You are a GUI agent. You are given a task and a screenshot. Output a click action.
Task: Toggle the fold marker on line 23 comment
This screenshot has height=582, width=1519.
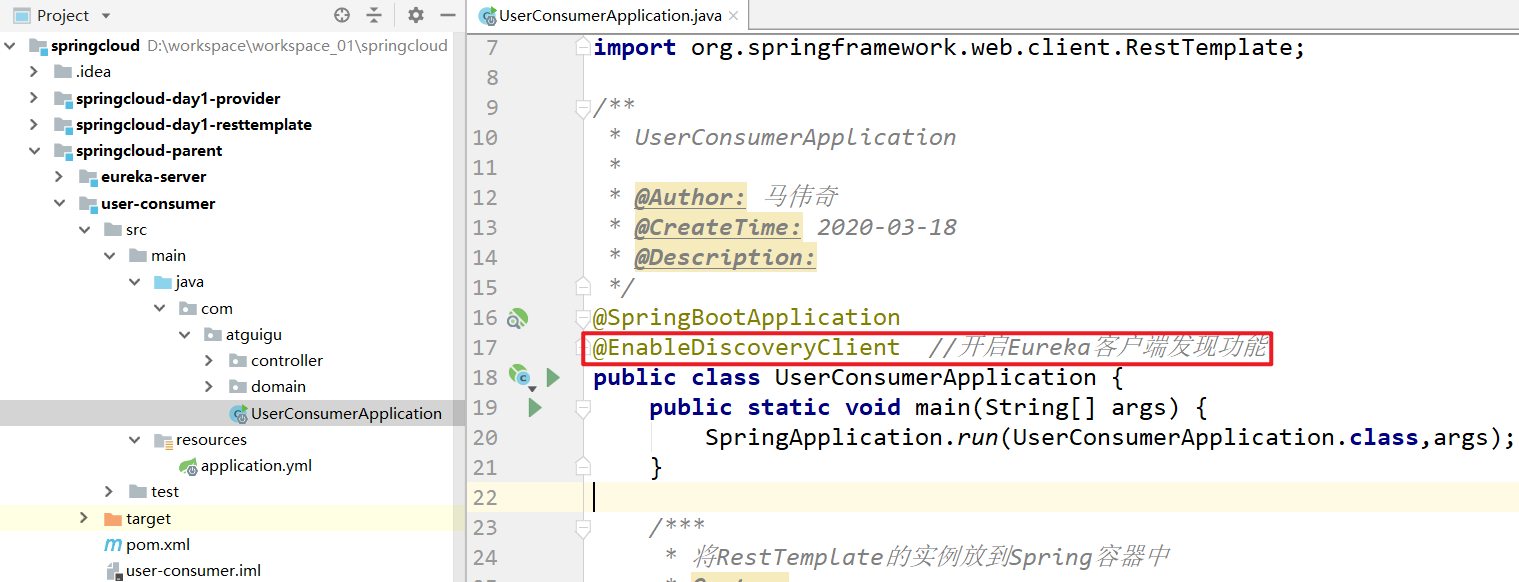click(x=583, y=527)
